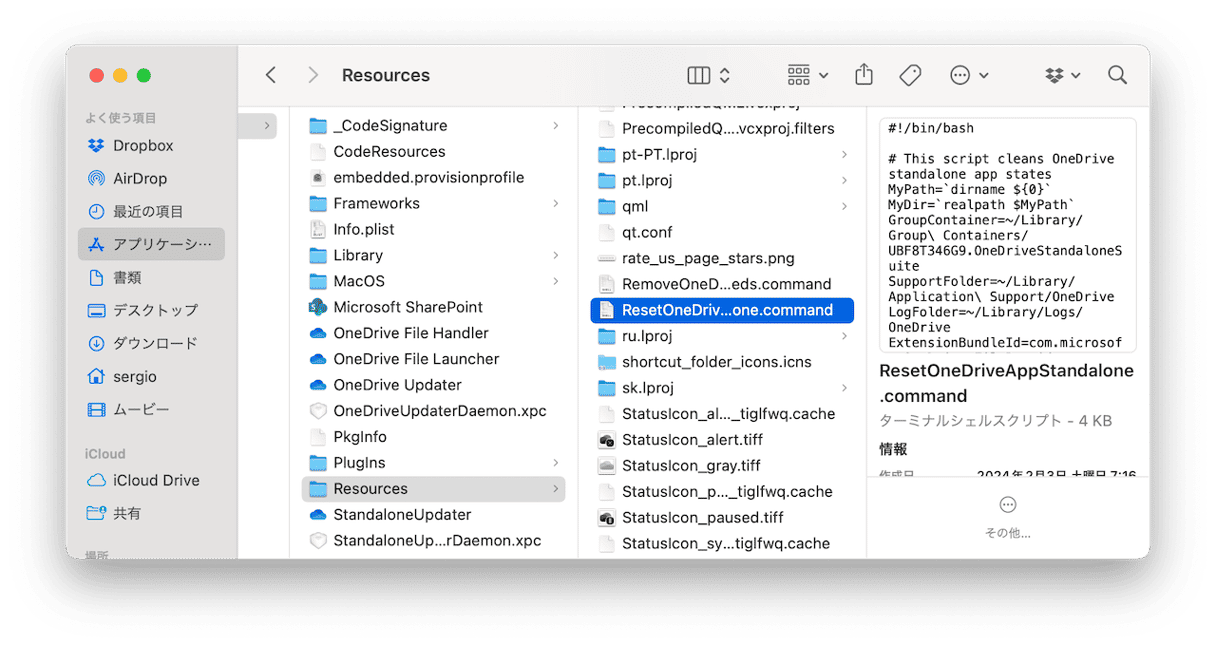Open 最近の項目 in the sidebar
1216x646 pixels.
(x=151, y=211)
